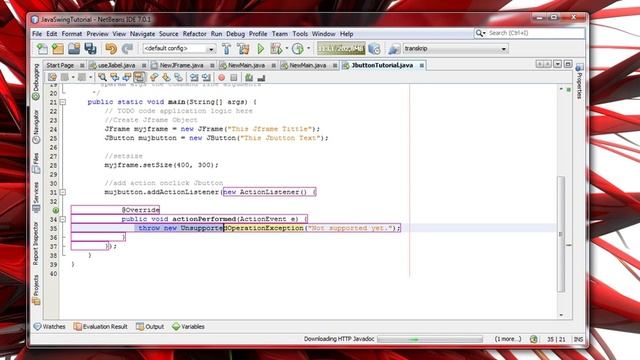Open the Projects side panel
This screenshot has width=640, height=360.
pyautogui.click(x=36, y=289)
